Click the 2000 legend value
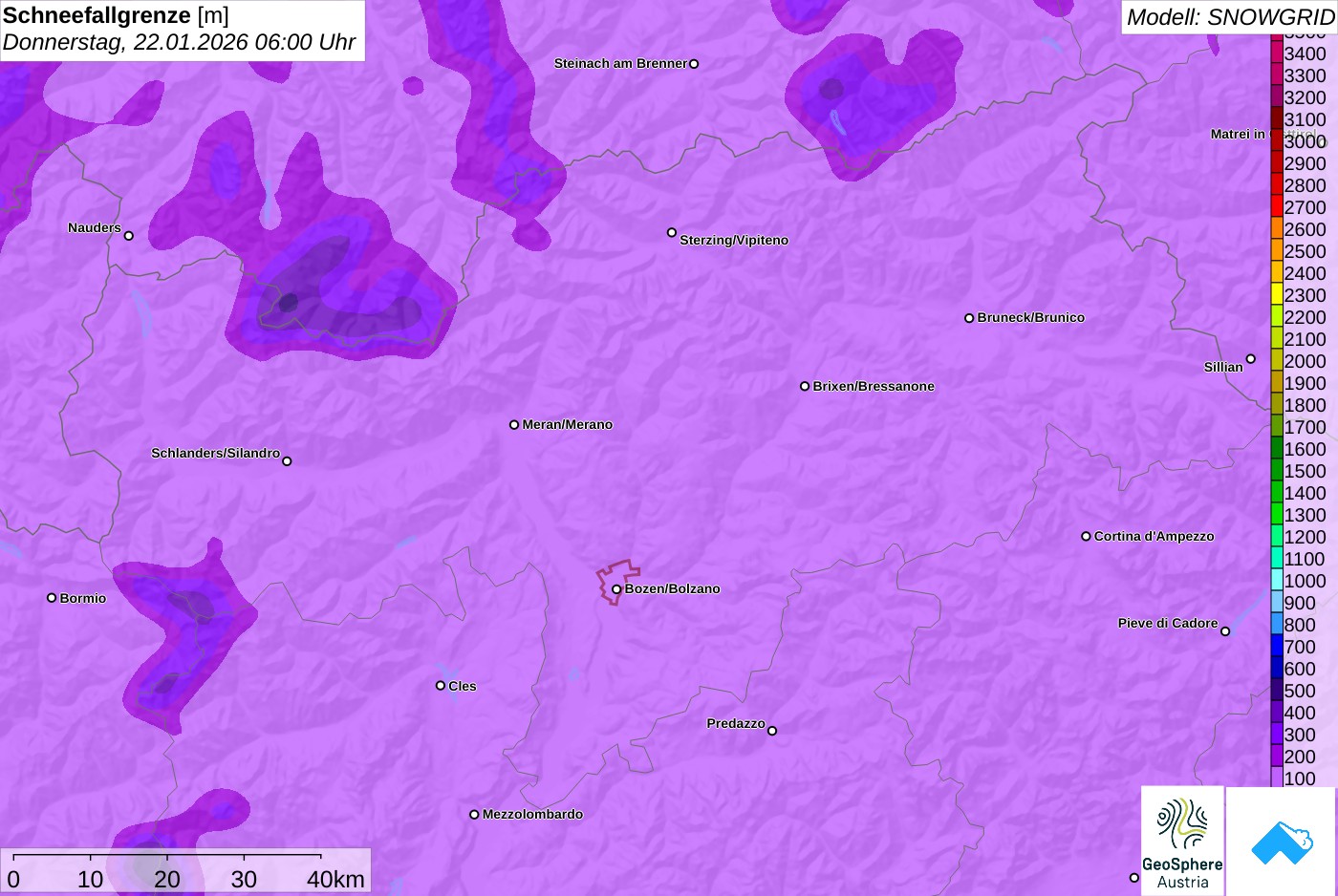 1305,361
